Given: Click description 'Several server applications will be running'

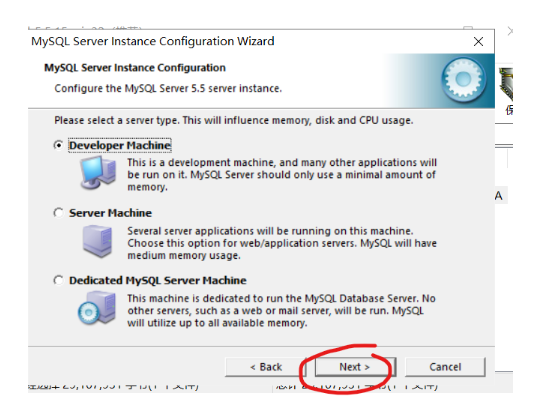Looking at the screenshot, I should coord(282,243).
